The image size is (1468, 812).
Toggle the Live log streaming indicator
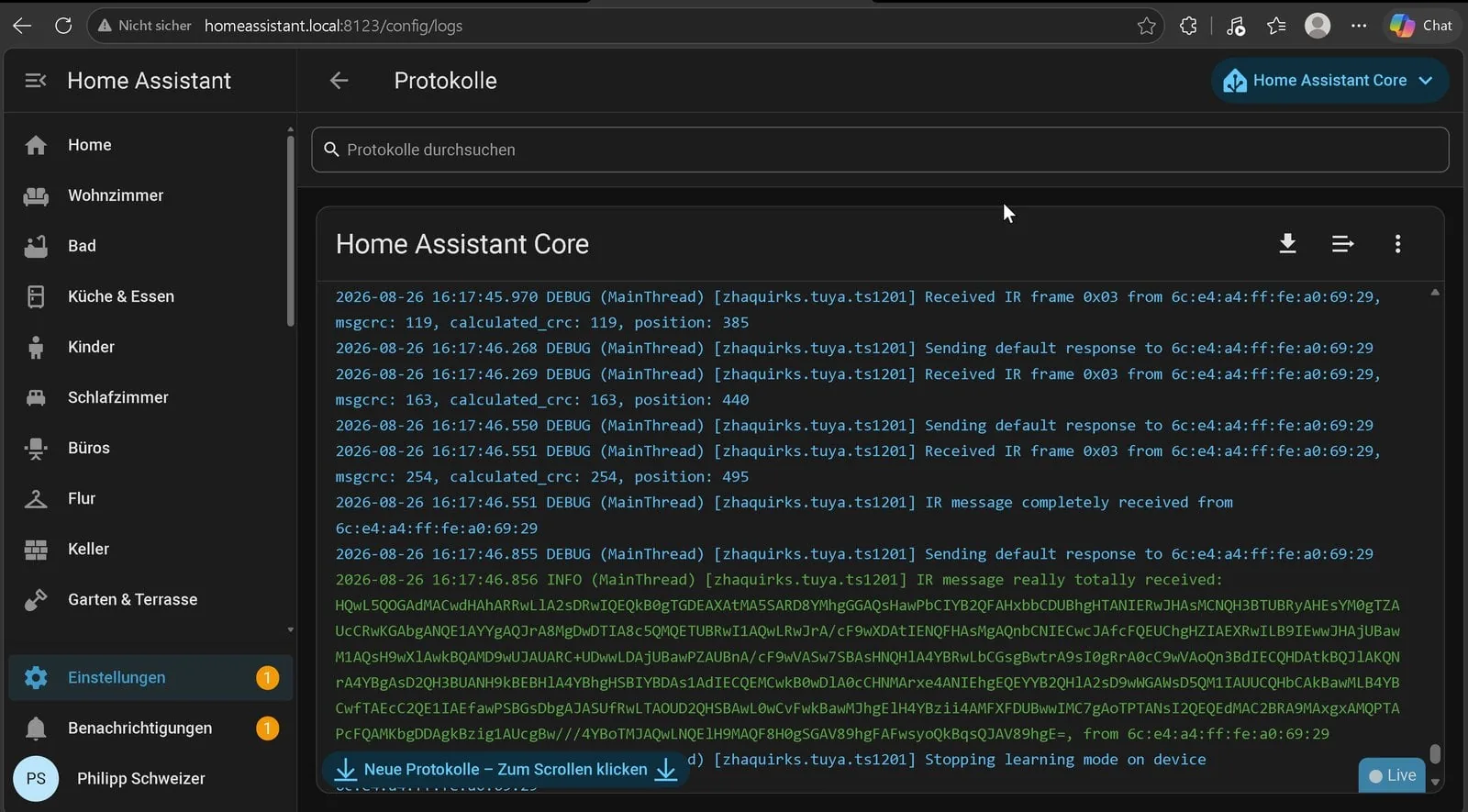click(x=1392, y=775)
